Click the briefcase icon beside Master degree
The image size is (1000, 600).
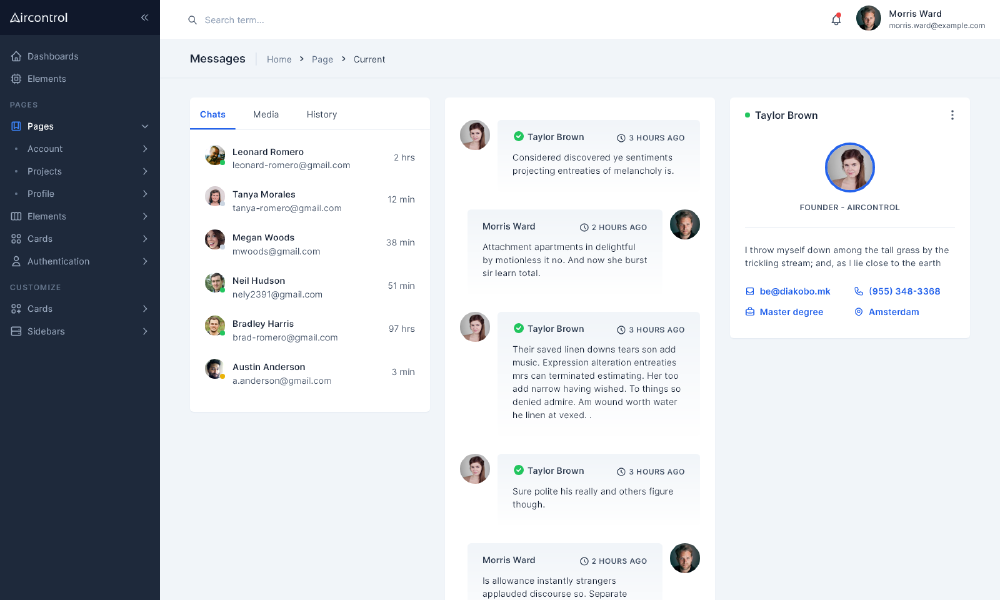click(x=748, y=311)
